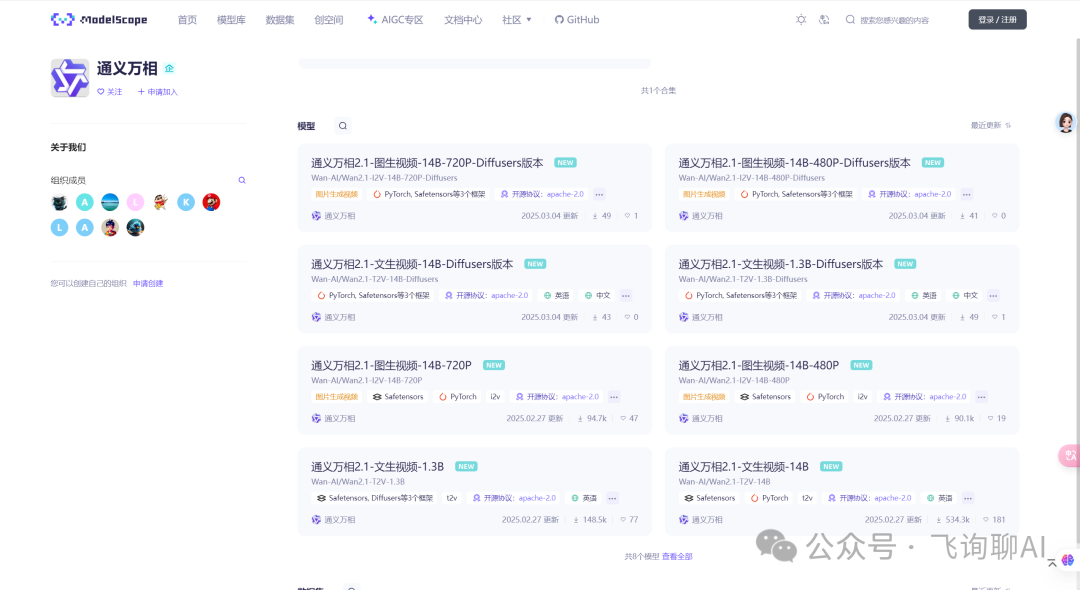Viewport: 1080px width, 590px height.
Task: Click 中文 language tag on 文生视频-14B-Diffusers card
Action: tap(598, 295)
